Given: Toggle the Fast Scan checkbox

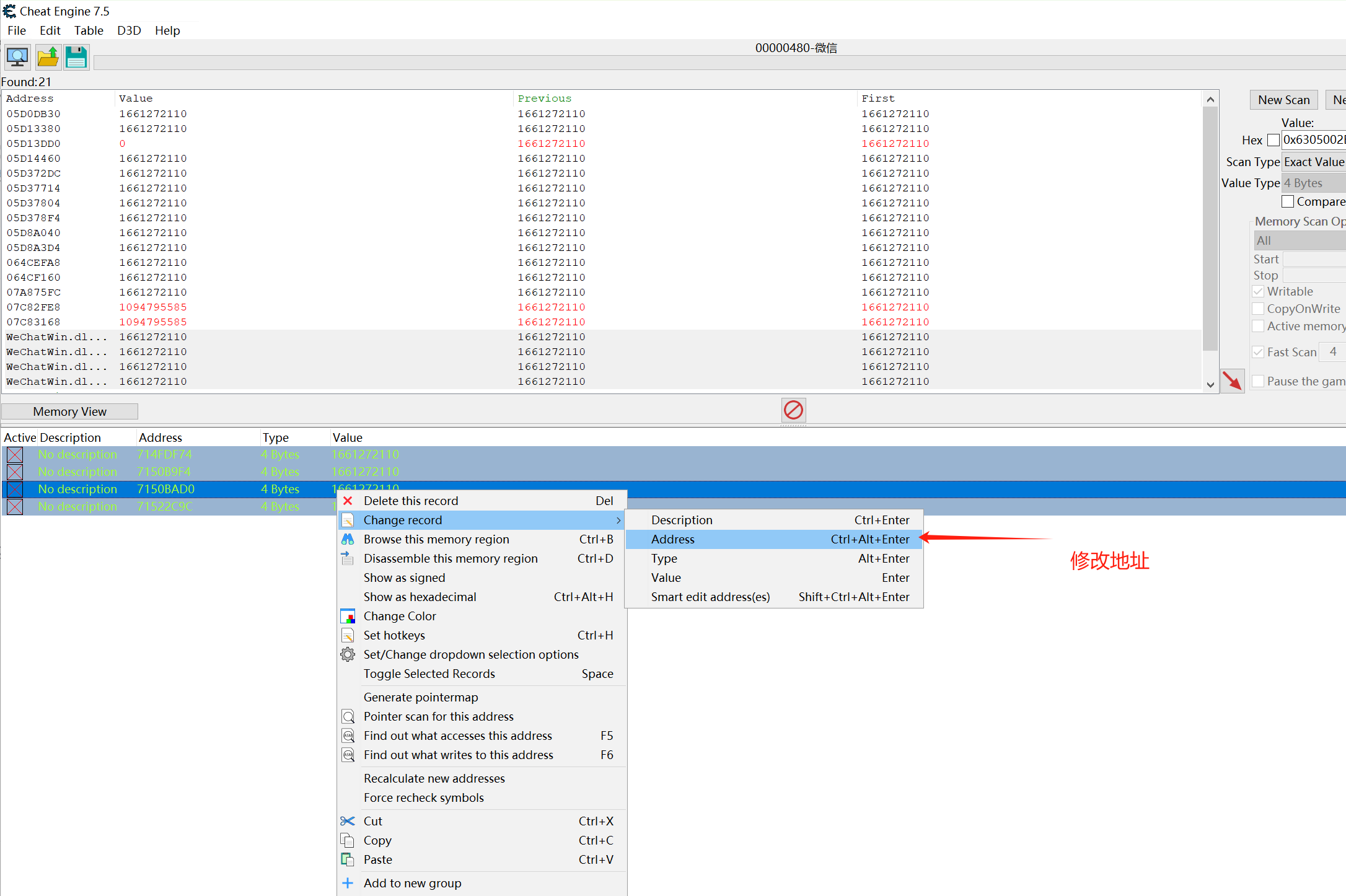Looking at the screenshot, I should click(x=1258, y=352).
